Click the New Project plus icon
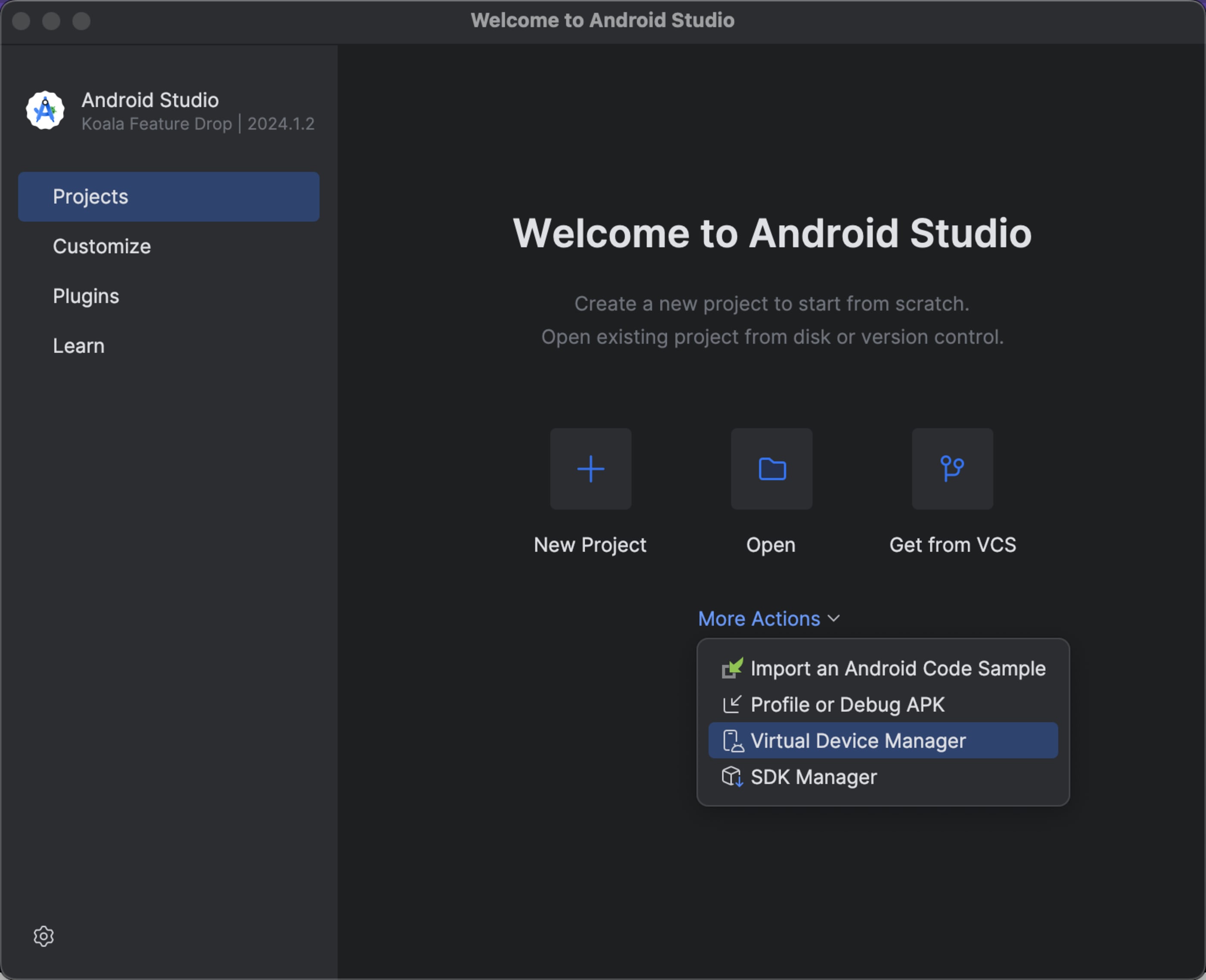Screen dimensions: 1206x980 coord(591,469)
